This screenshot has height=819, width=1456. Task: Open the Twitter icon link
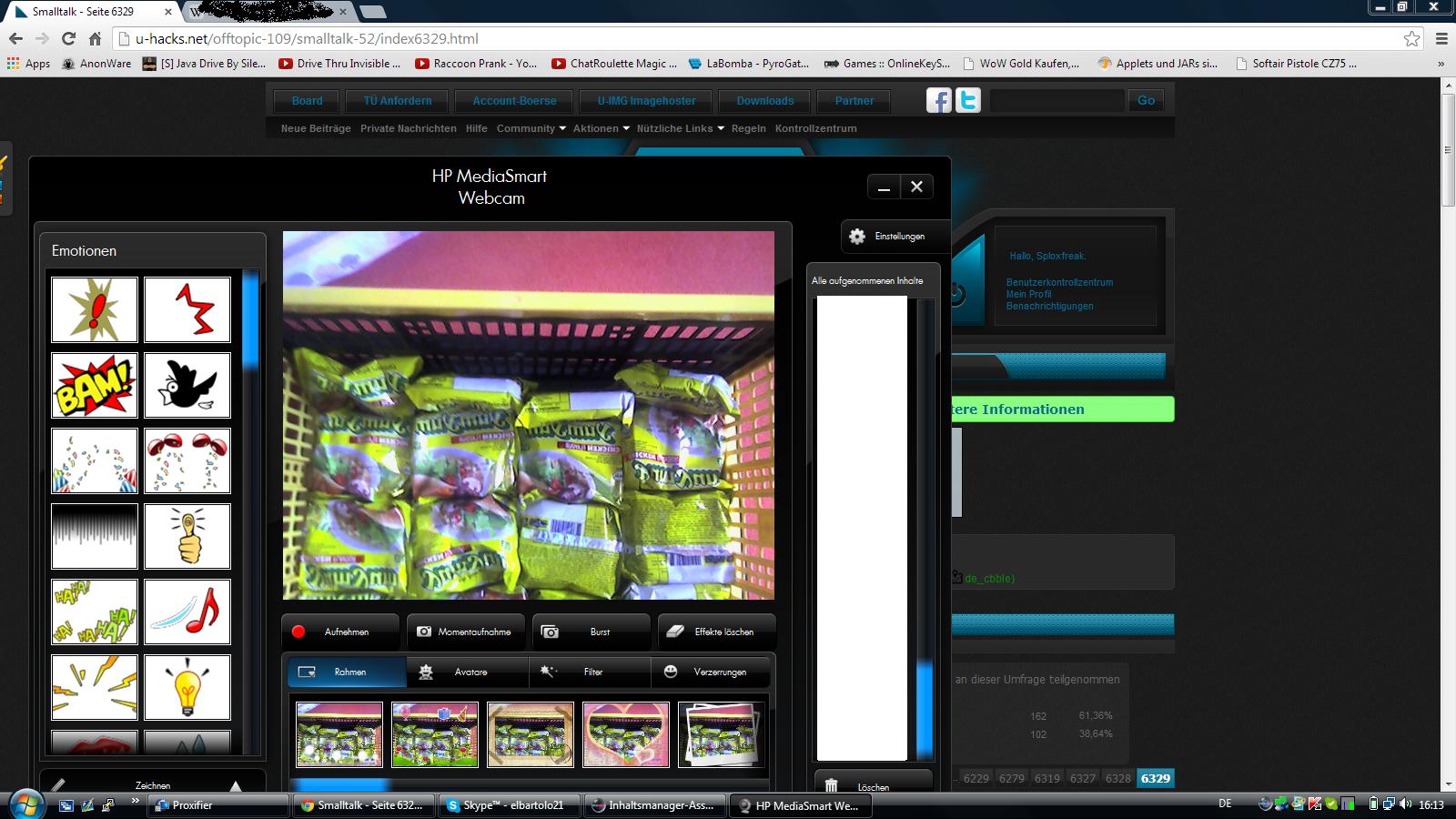(968, 100)
